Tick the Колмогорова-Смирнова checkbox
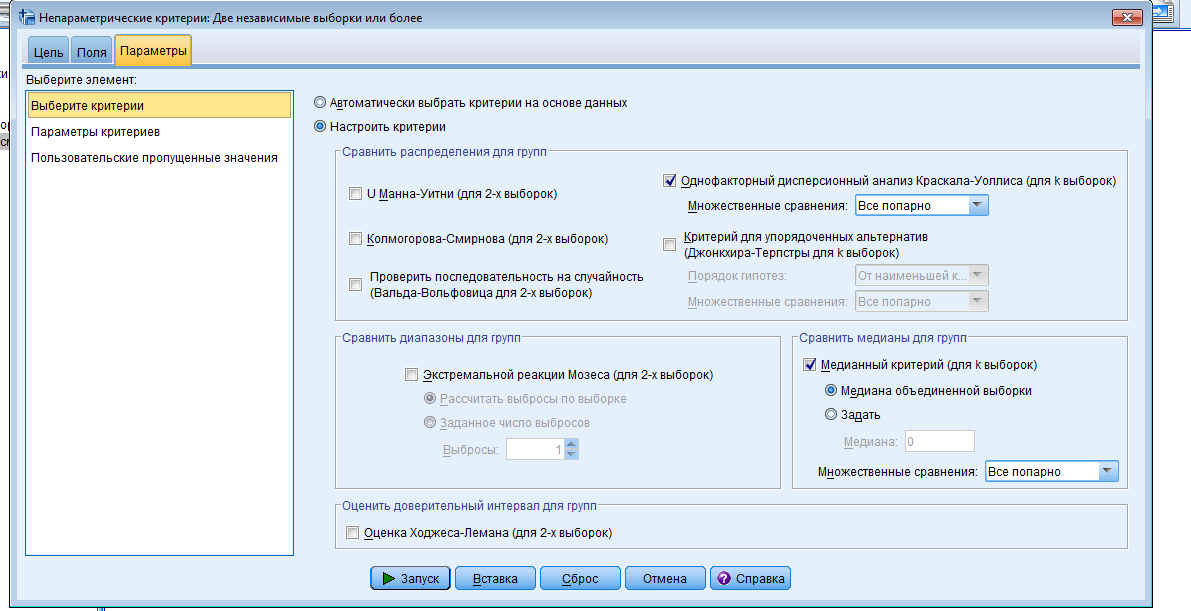 (x=355, y=239)
